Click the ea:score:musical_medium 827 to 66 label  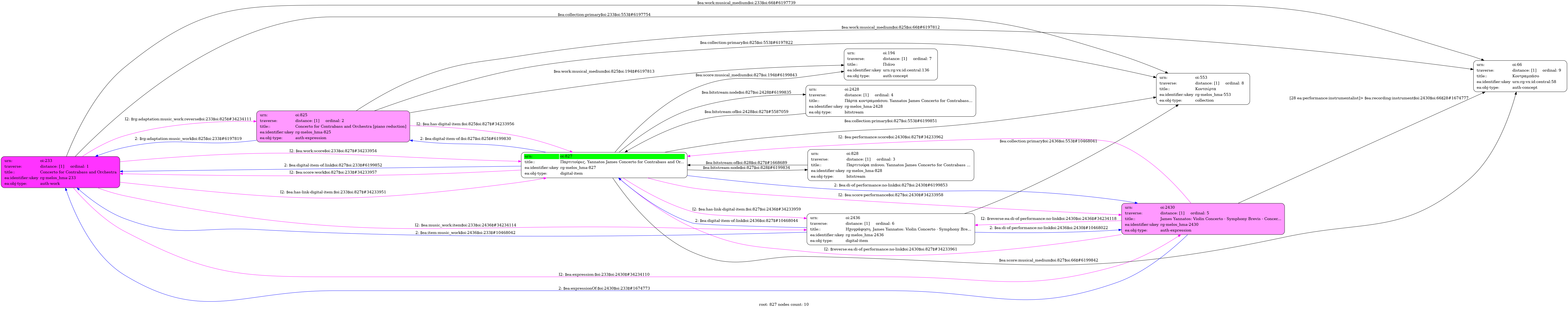[1048, 260]
